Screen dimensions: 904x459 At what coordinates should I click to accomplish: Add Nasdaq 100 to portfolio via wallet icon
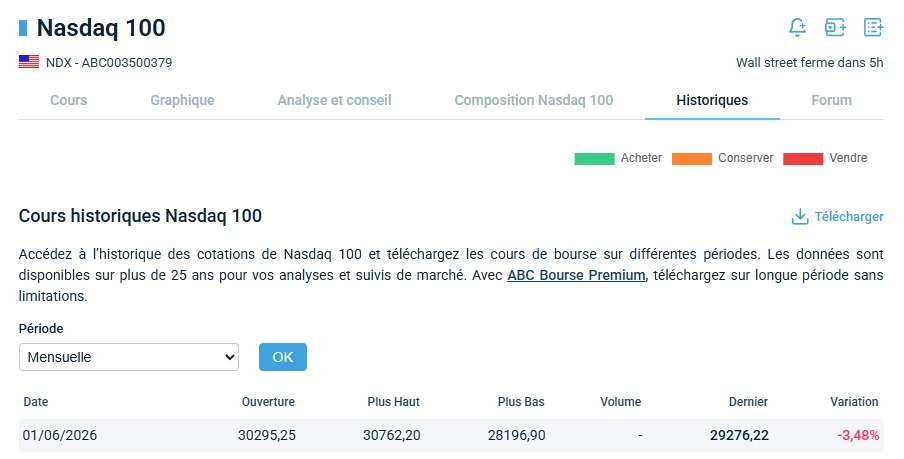[835, 27]
